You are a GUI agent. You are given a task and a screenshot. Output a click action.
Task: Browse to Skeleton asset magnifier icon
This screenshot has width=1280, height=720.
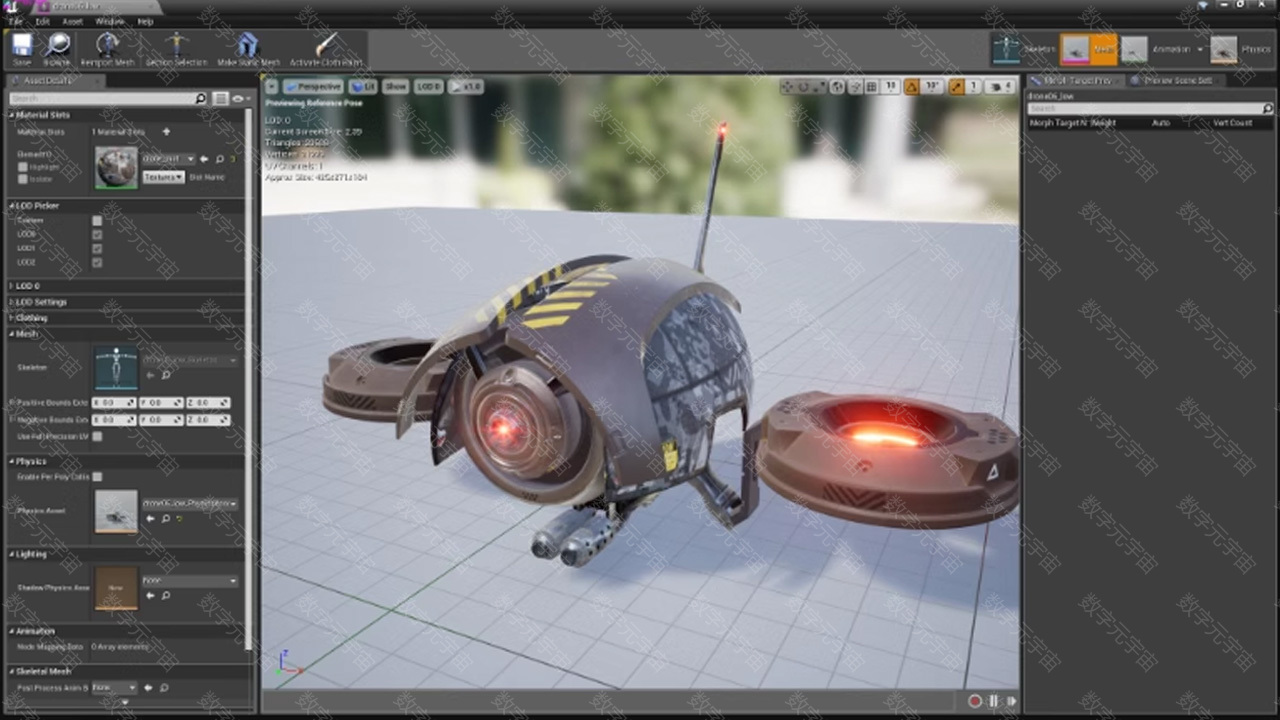click(165, 375)
